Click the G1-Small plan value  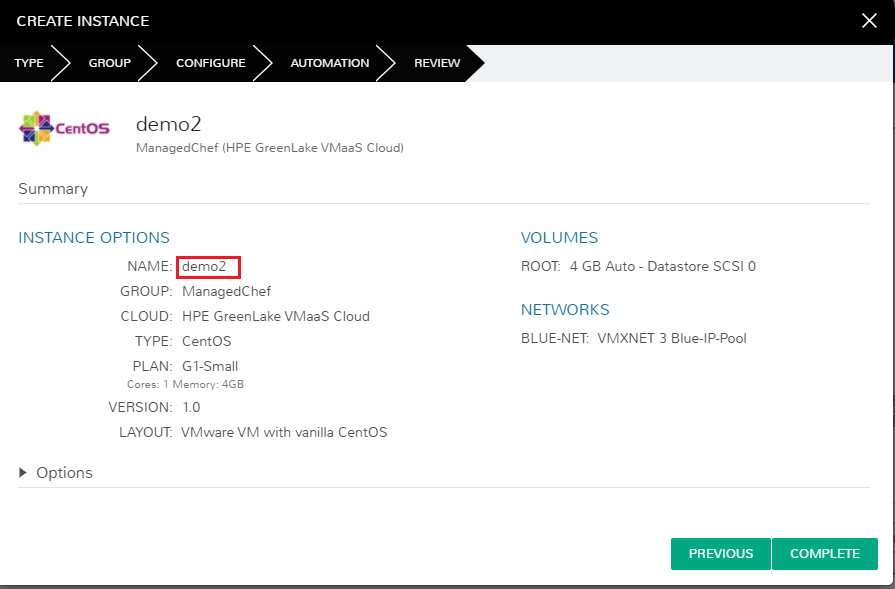click(210, 366)
